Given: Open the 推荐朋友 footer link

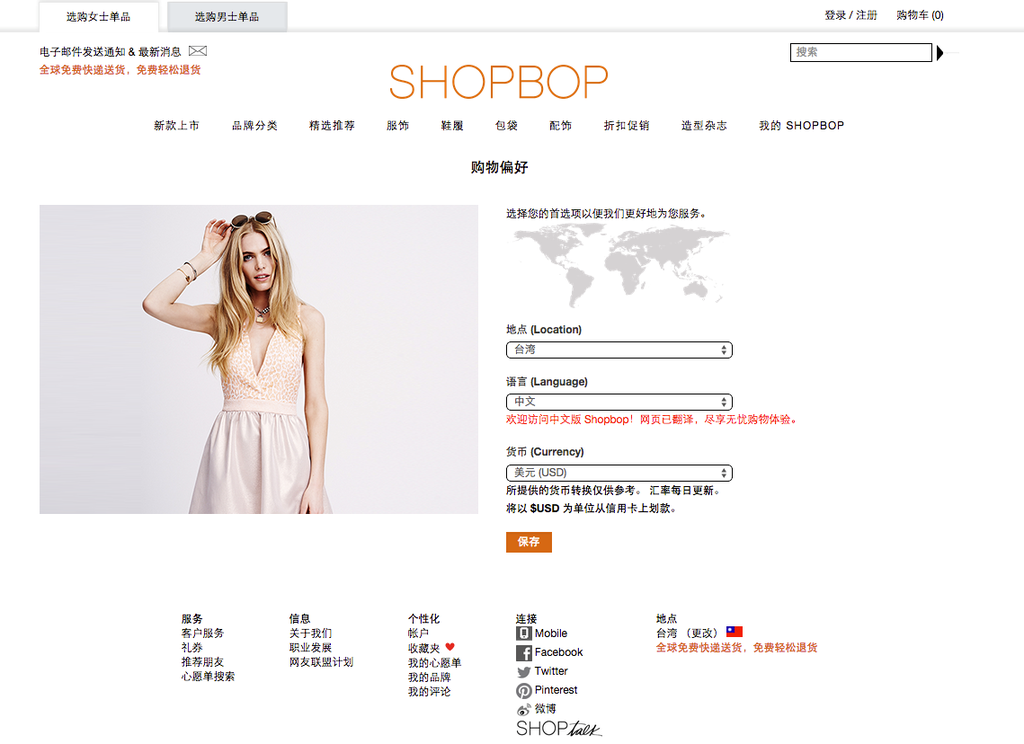Looking at the screenshot, I should (202, 662).
